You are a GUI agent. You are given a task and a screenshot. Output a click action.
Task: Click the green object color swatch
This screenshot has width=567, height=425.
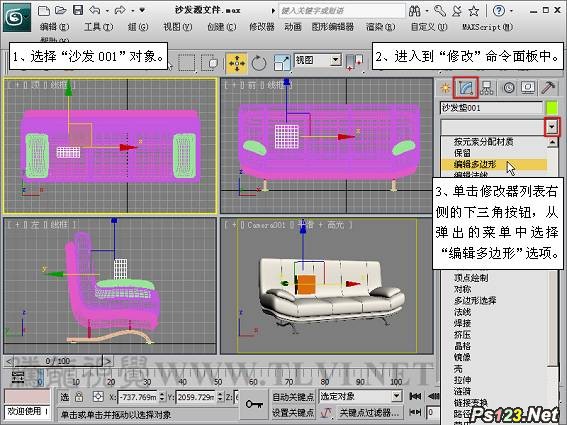(552, 108)
